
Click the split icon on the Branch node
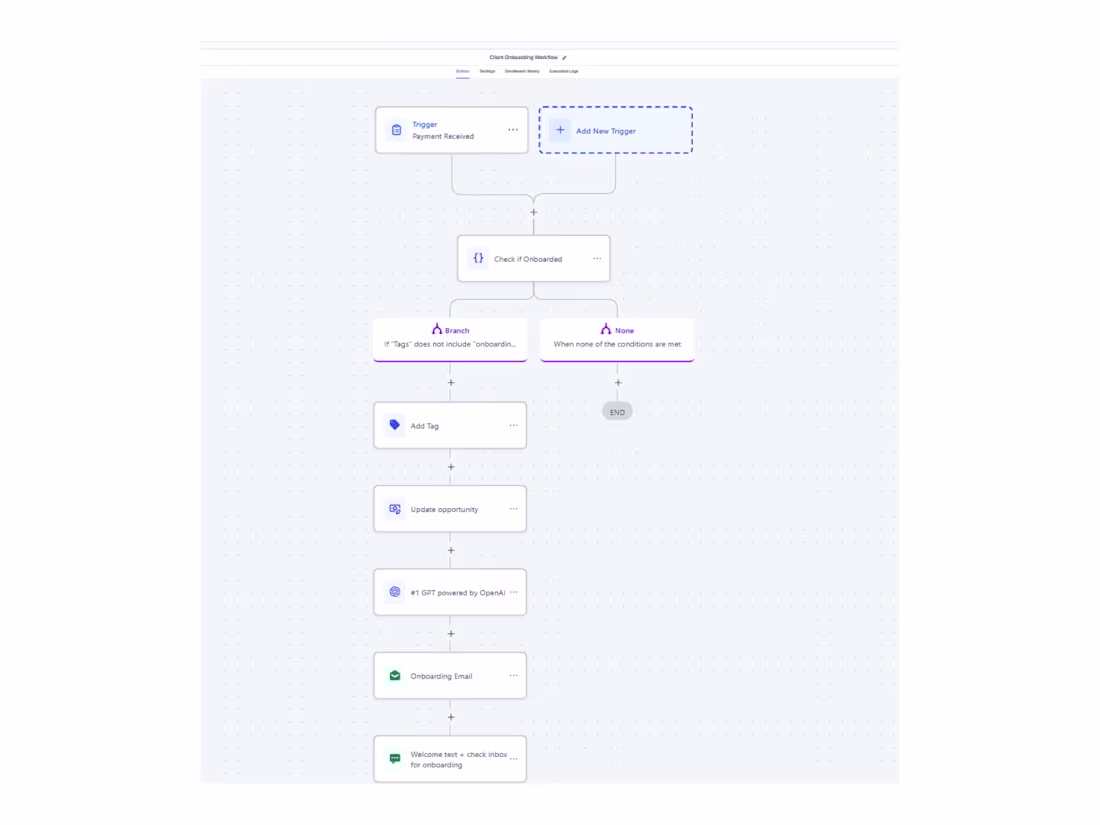[436, 329]
